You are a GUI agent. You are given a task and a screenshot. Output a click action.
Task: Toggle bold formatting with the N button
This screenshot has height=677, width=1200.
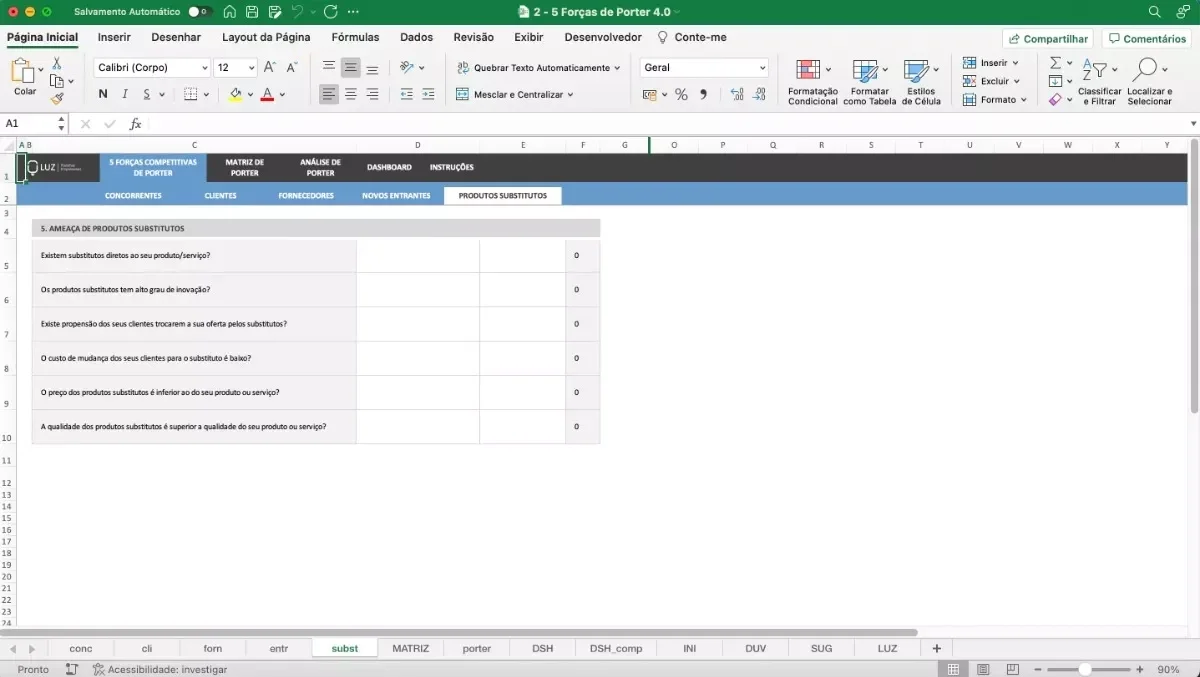click(x=103, y=94)
